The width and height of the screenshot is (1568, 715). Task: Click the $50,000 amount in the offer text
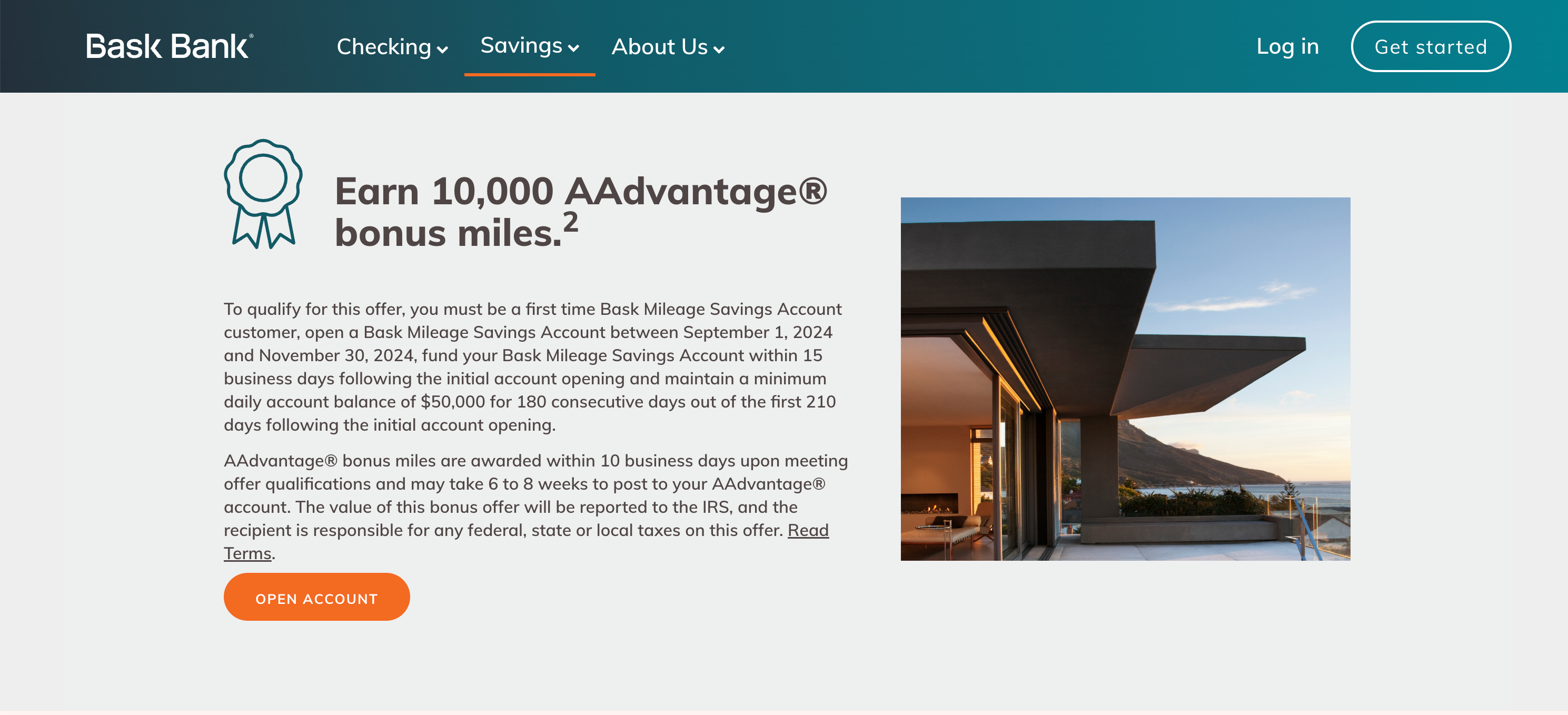click(x=452, y=402)
